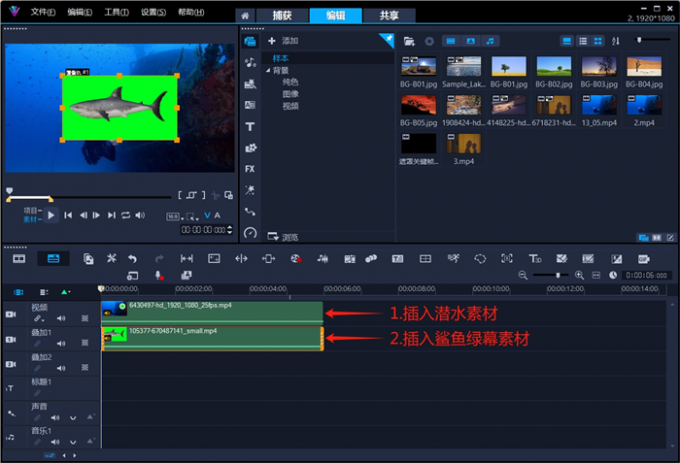This screenshot has width=680, height=463.
Task: Open the Sound library panel icon
Action: 250,62
